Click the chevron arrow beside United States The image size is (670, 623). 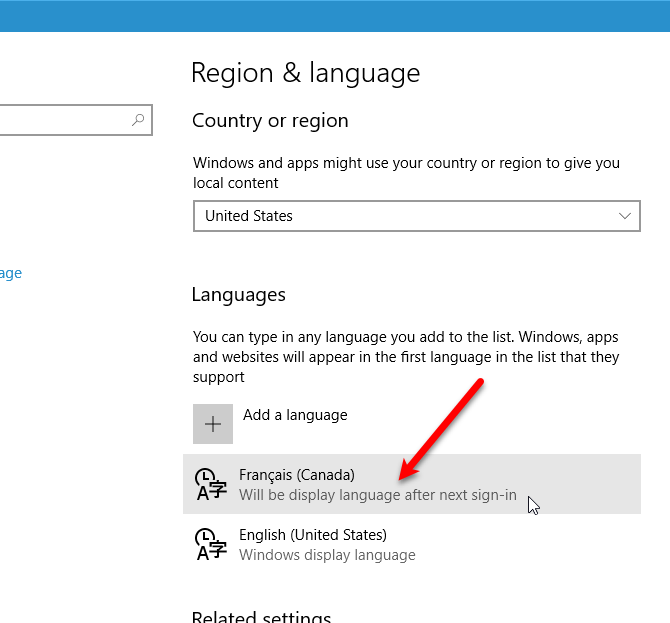626,216
